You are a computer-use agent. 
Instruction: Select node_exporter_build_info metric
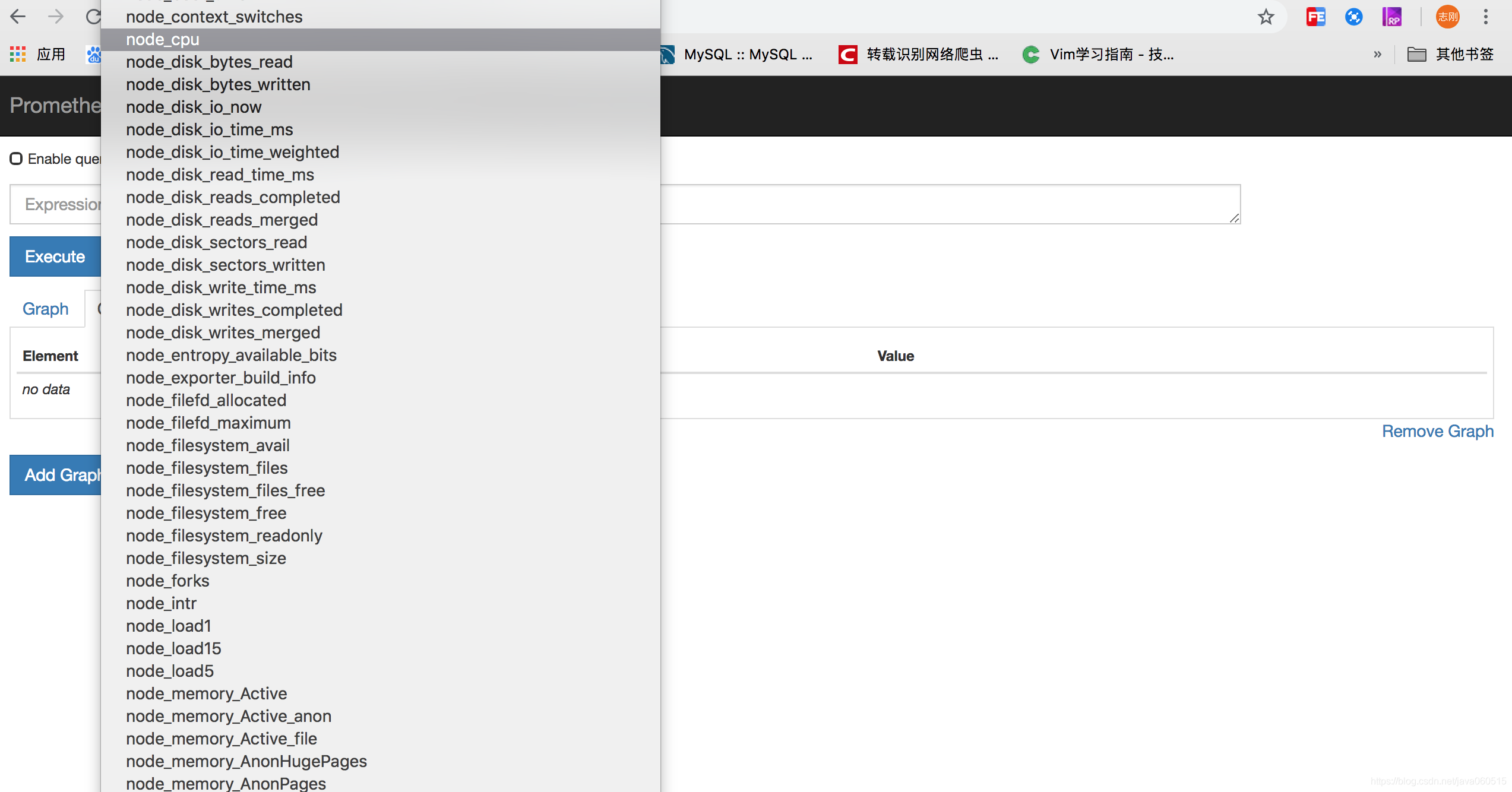point(381,378)
